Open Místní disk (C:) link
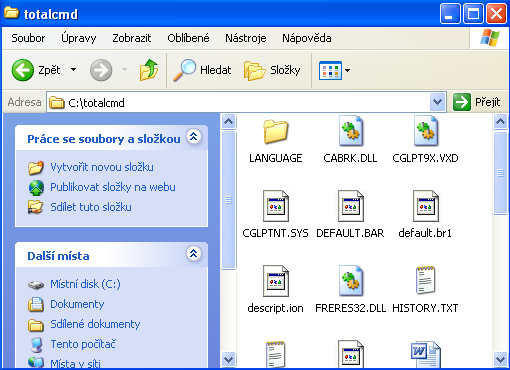 pyautogui.click(x=85, y=284)
